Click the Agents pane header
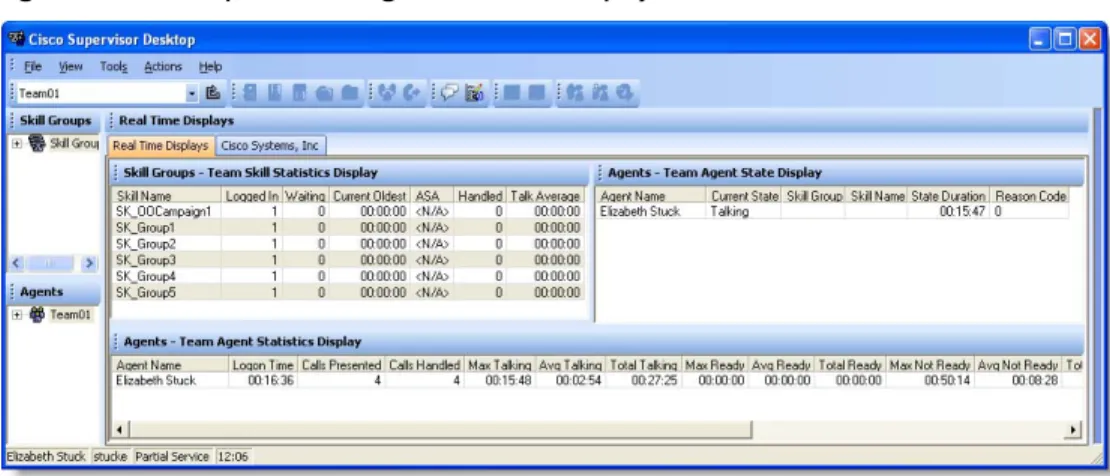Screen dimensions: 1110x476 tap(53, 292)
